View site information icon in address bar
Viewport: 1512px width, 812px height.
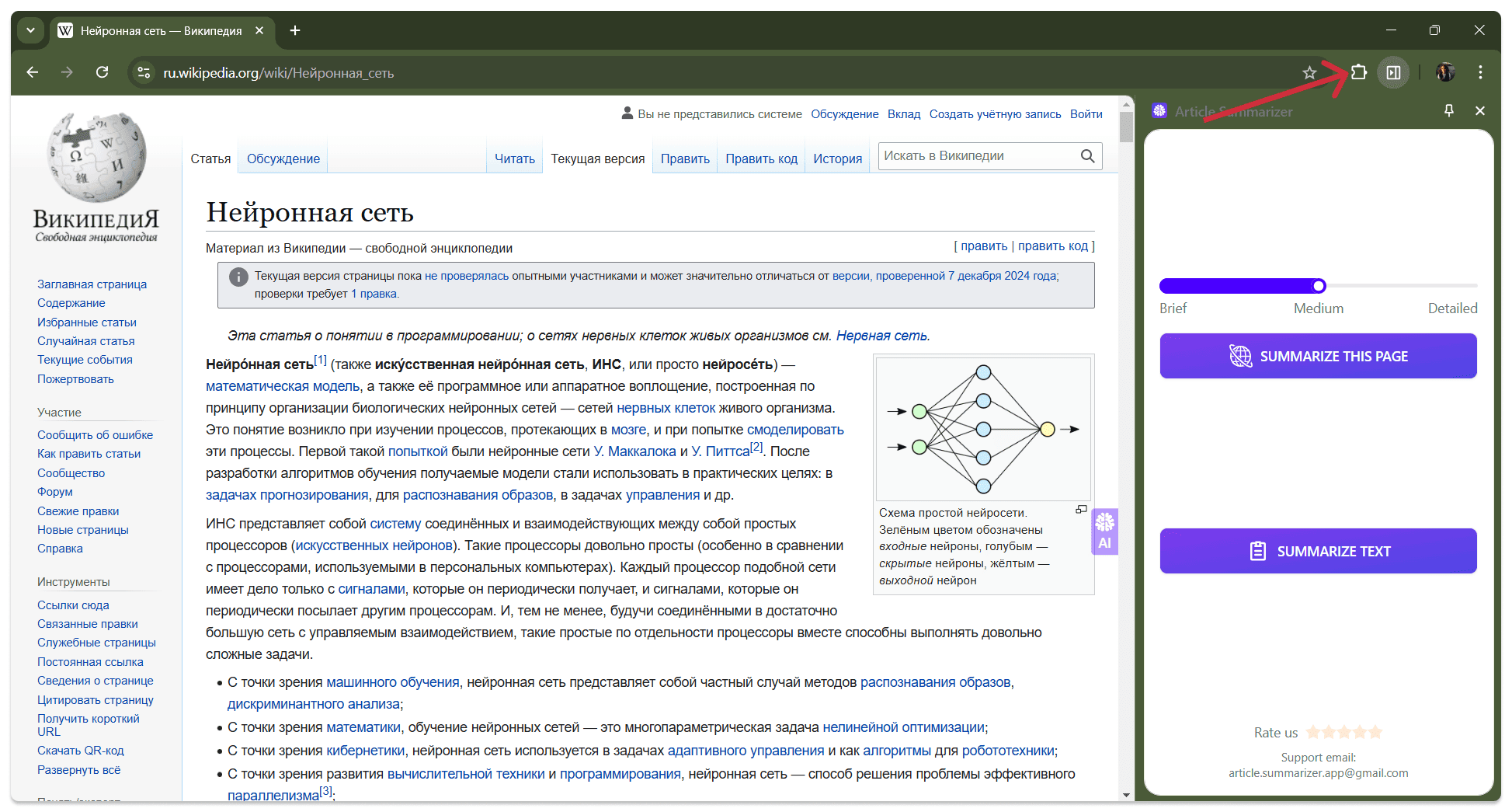coord(144,72)
